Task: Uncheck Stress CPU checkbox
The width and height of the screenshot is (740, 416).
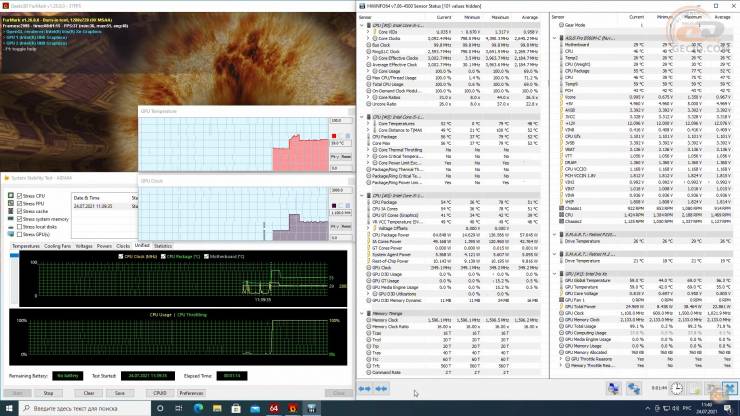Action: pos(19,195)
